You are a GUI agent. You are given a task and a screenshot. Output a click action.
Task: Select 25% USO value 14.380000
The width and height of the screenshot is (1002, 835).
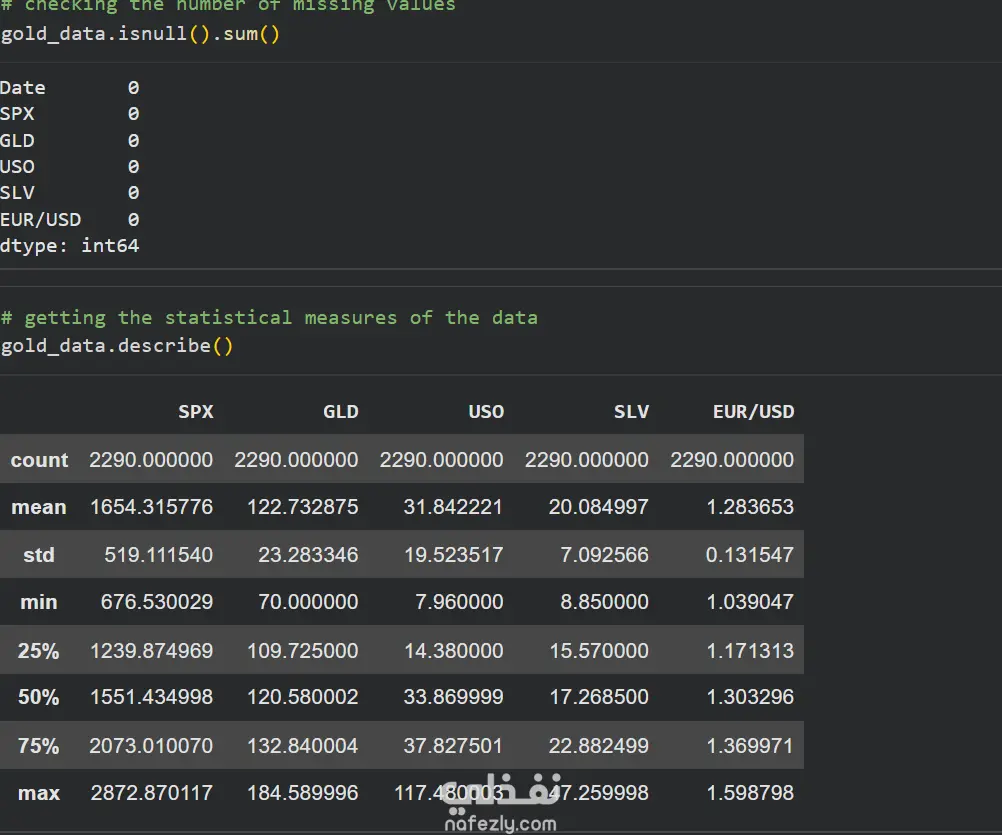(x=454, y=650)
